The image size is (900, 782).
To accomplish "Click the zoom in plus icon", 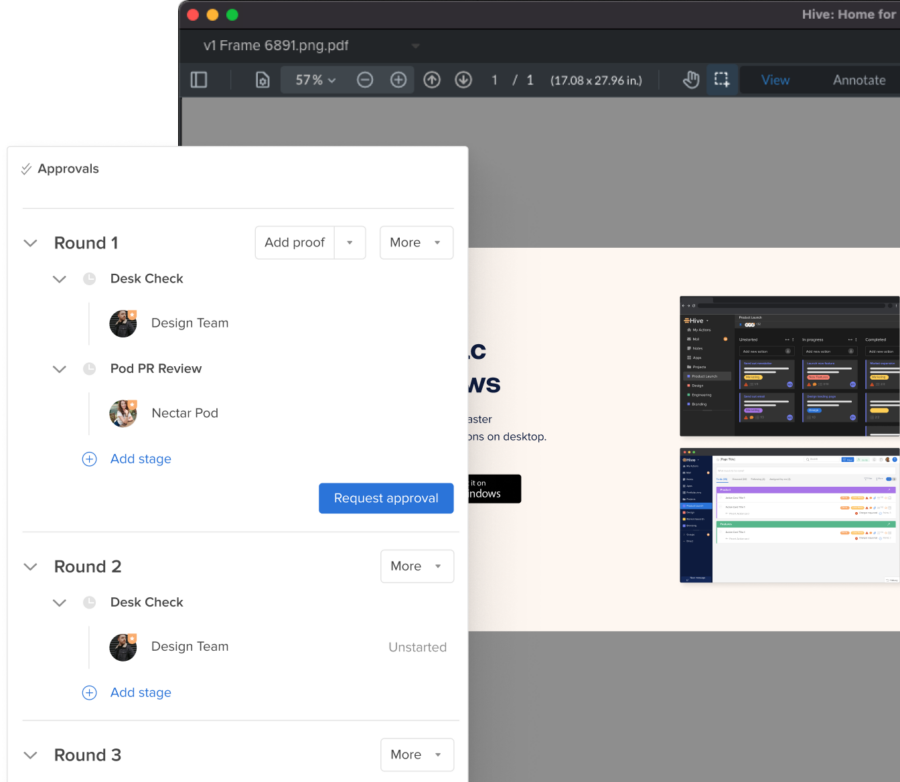I will coord(398,79).
